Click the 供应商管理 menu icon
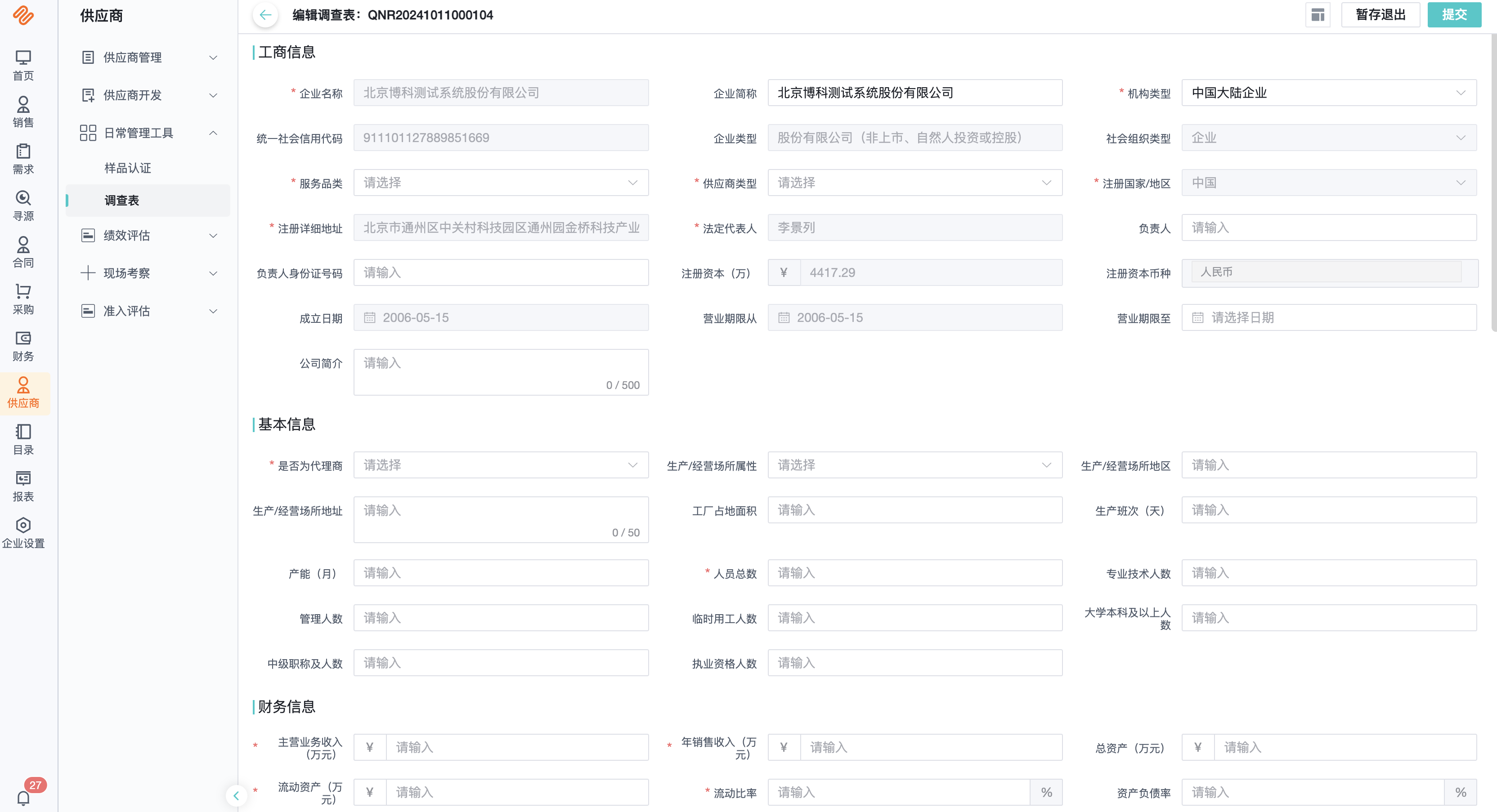Viewport: 1497px width, 812px height. [88, 58]
